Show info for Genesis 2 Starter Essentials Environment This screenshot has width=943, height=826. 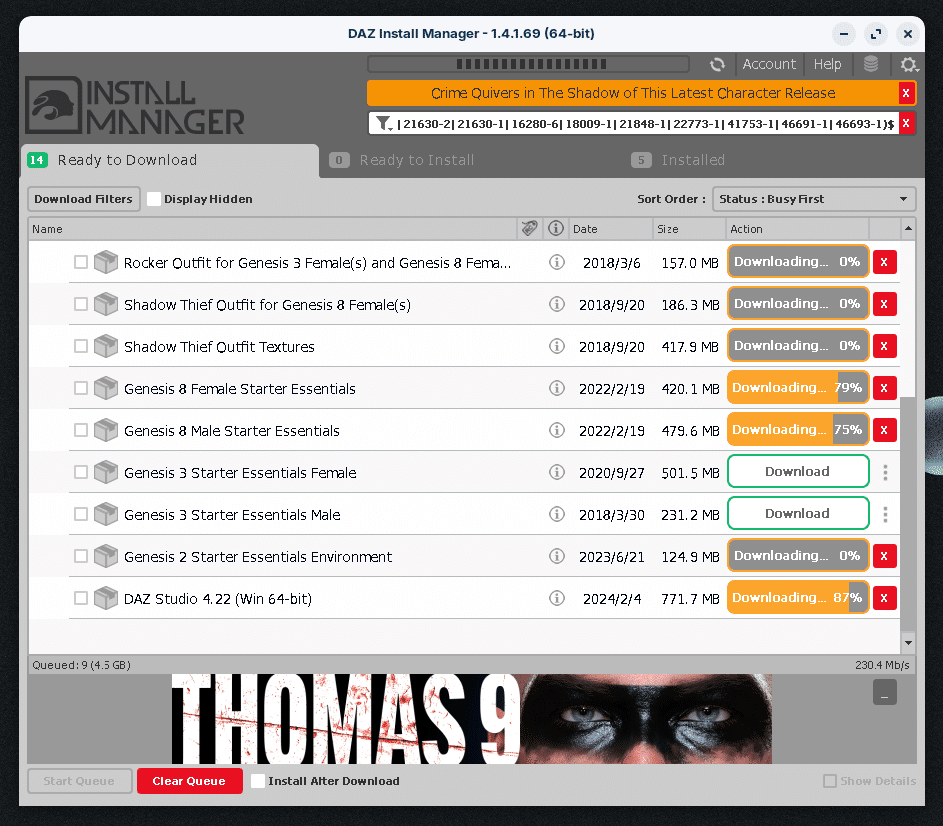pyautogui.click(x=557, y=556)
